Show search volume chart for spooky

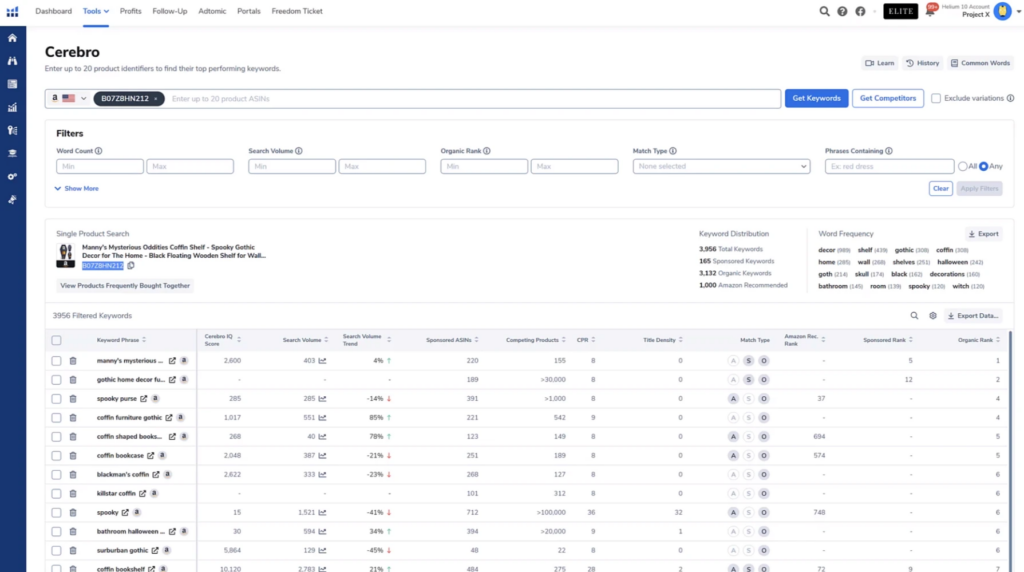pos(322,513)
